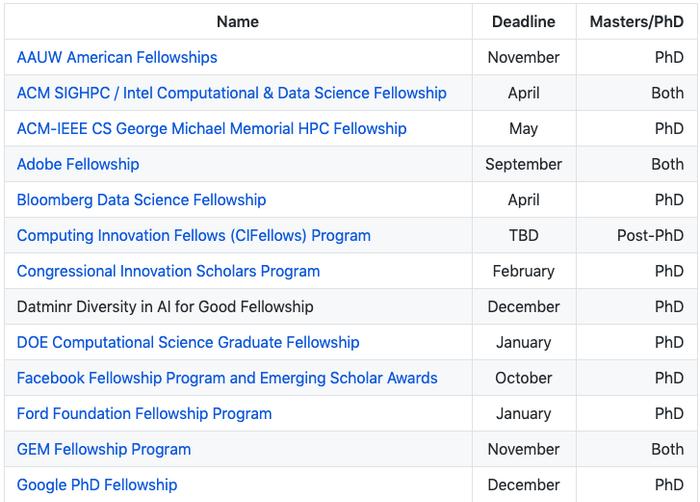Follow the Bloomberg Data Science Fellowship link
Viewport: 700px width, 502px height.
coord(142,200)
